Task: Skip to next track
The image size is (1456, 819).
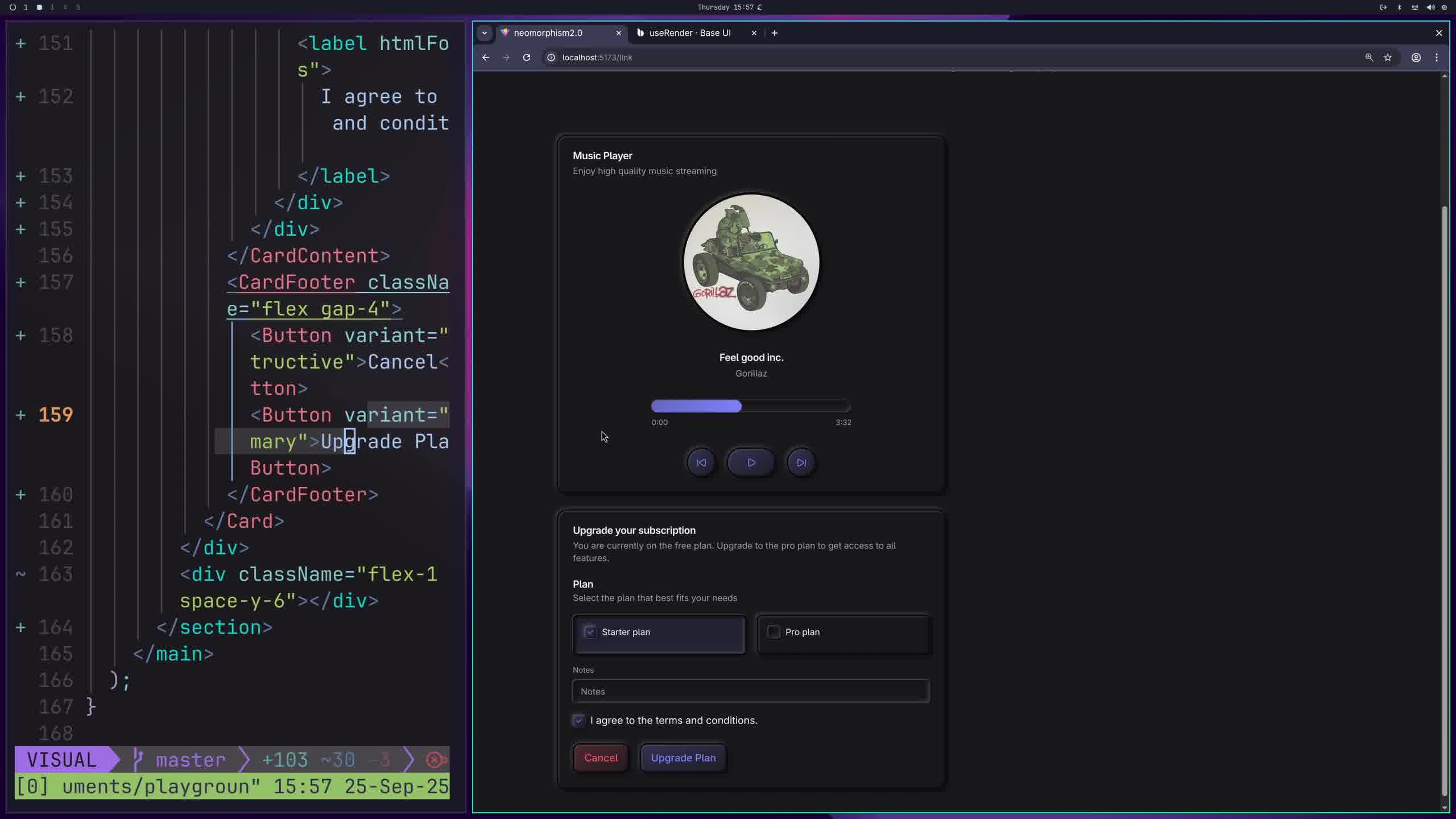Action: click(x=801, y=462)
